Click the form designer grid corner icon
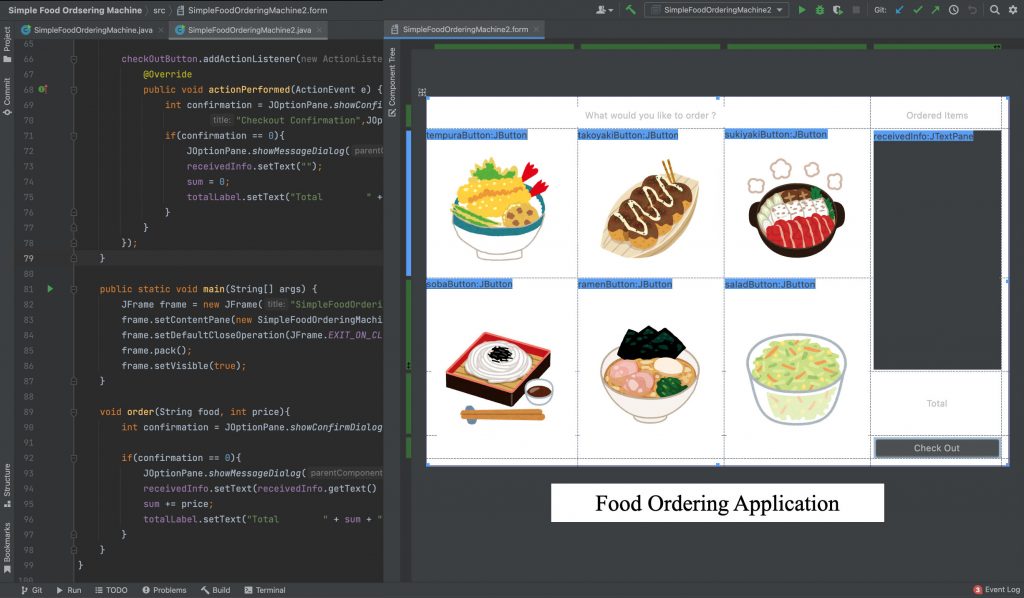The image size is (1024, 598). (422, 92)
